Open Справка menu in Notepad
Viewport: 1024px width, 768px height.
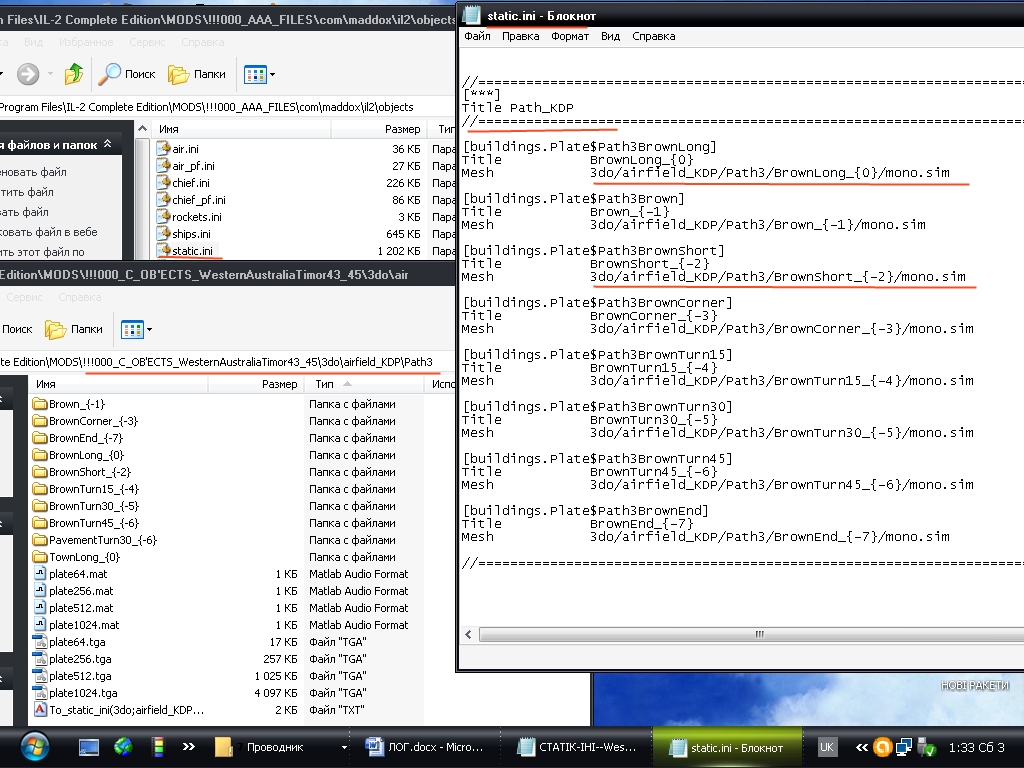click(x=653, y=37)
